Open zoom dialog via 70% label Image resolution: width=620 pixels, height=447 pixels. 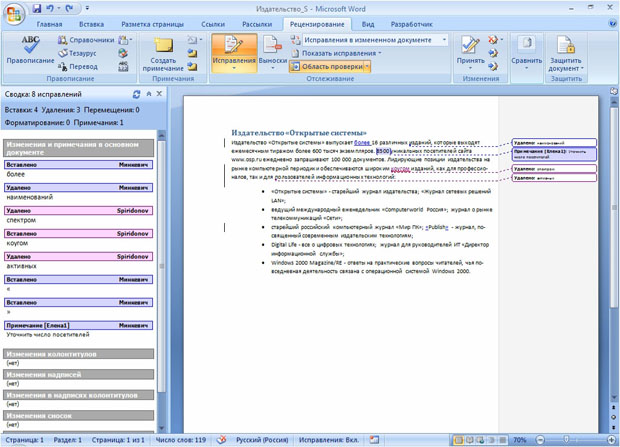520,440
